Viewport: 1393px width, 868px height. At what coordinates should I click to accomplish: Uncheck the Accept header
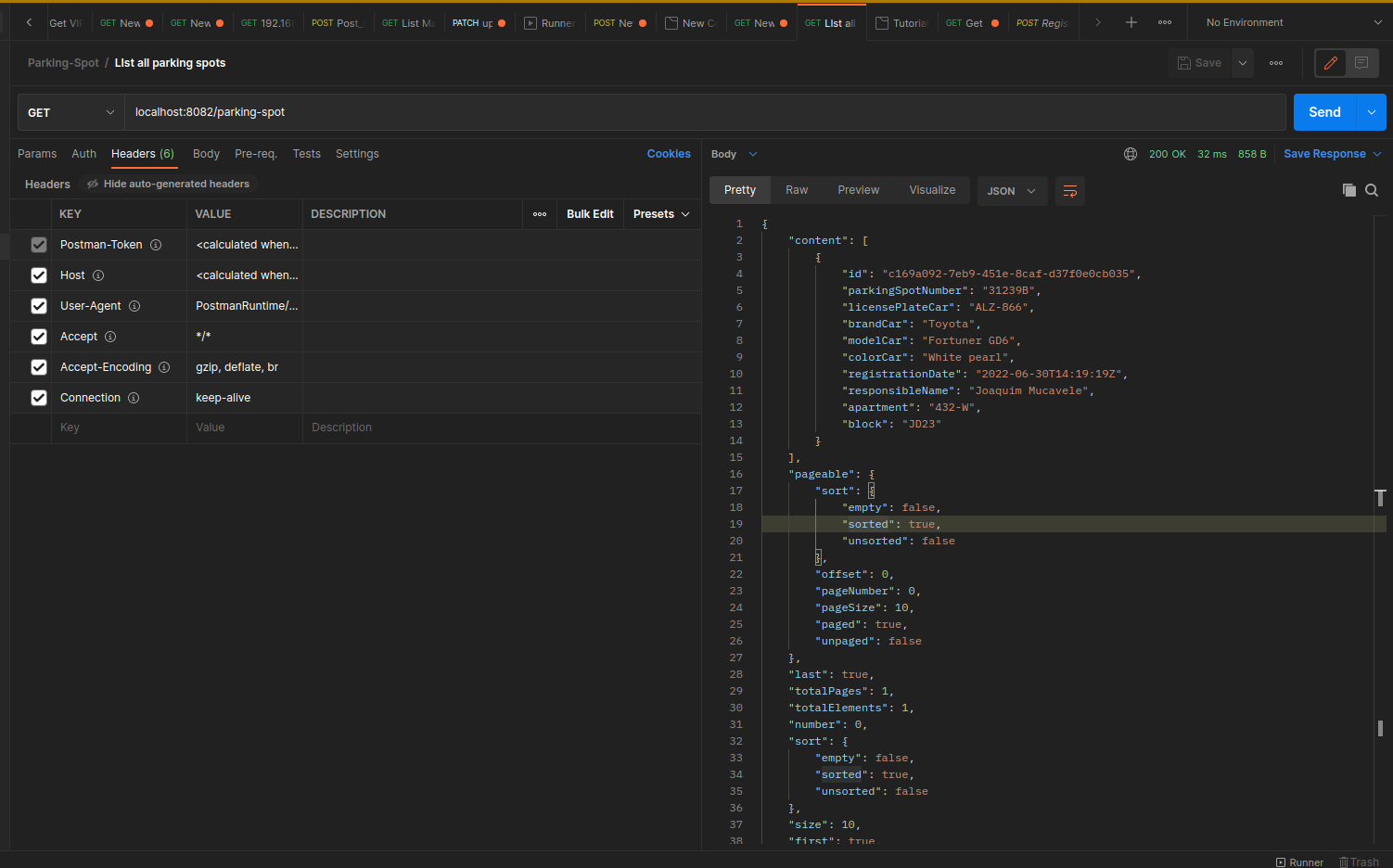pyautogui.click(x=39, y=337)
